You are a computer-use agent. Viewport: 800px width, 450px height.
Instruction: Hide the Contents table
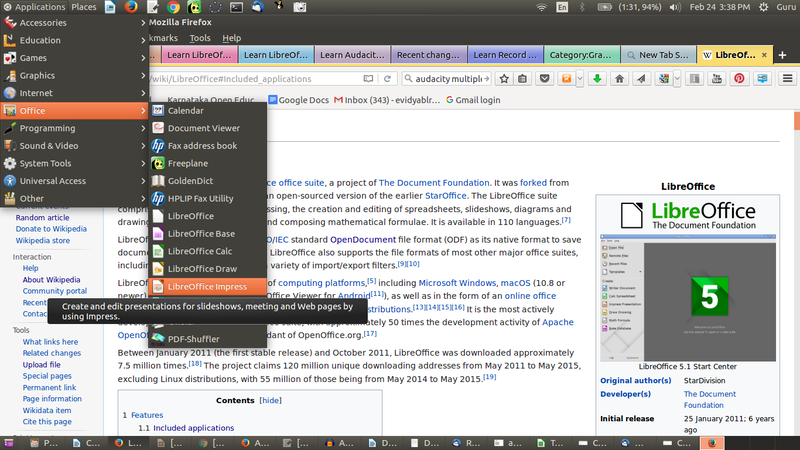[270, 401]
